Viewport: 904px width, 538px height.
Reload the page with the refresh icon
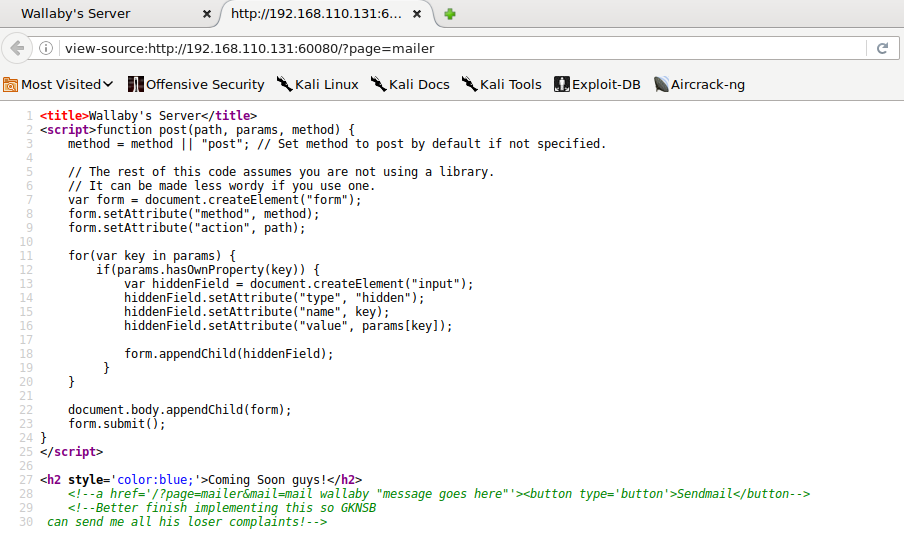[x=882, y=48]
